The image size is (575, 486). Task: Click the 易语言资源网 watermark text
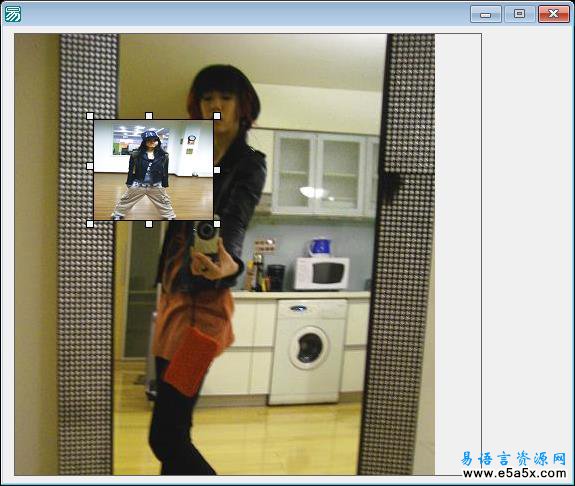pos(513,458)
